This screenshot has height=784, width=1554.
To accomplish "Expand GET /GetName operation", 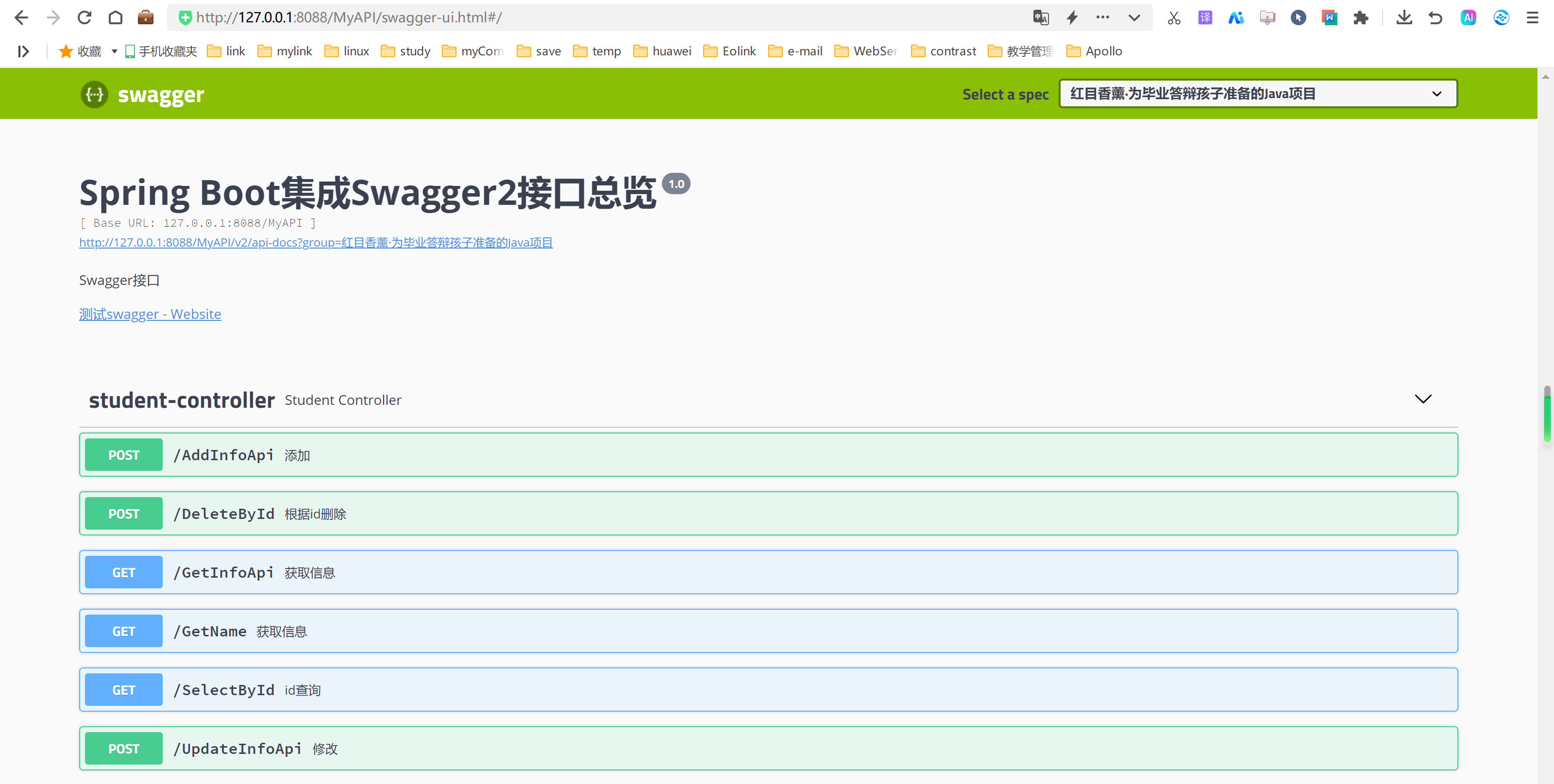I will click(x=769, y=631).
